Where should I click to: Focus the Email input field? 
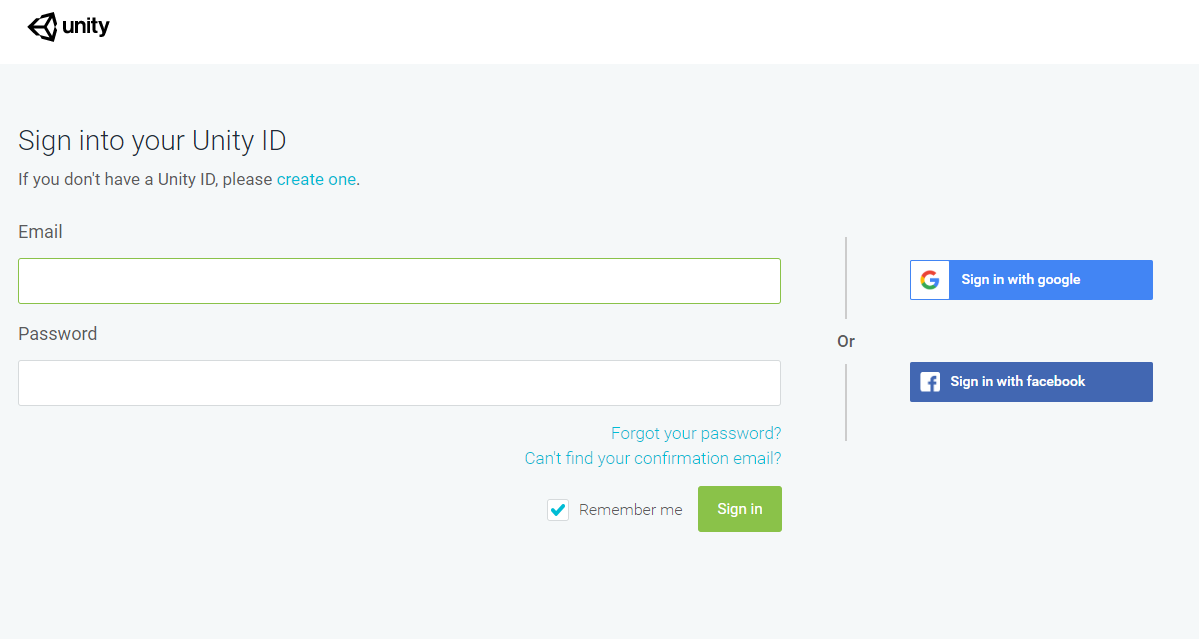[x=399, y=281]
